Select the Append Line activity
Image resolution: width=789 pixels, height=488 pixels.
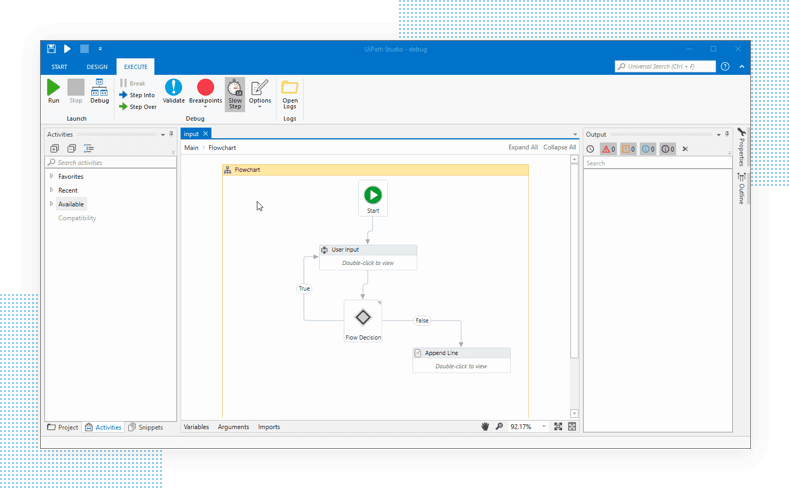coord(461,360)
